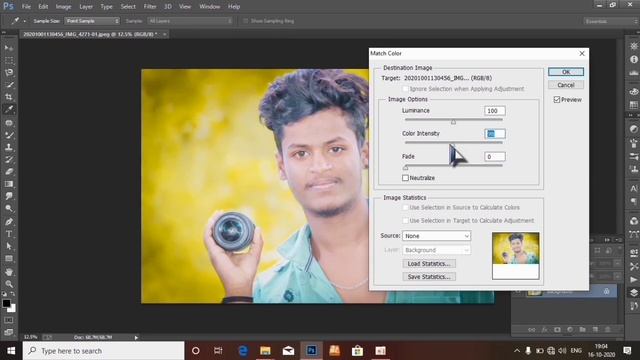This screenshot has width=640, height=360.
Task: Select the Crop tool
Action: tap(9, 97)
